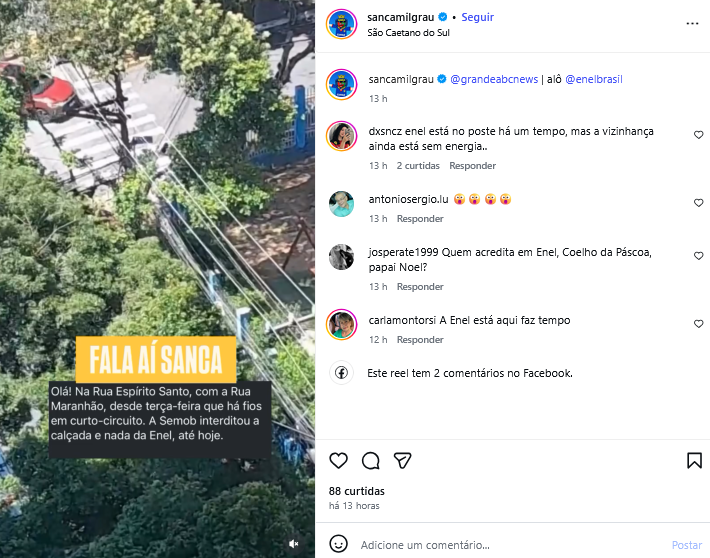The image size is (710, 558).
Task: Like the post with the heart icon
Action: click(x=338, y=461)
